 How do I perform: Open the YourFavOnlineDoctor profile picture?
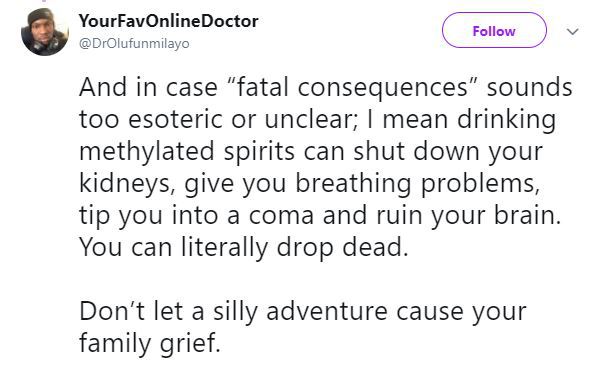[x=45, y=31]
